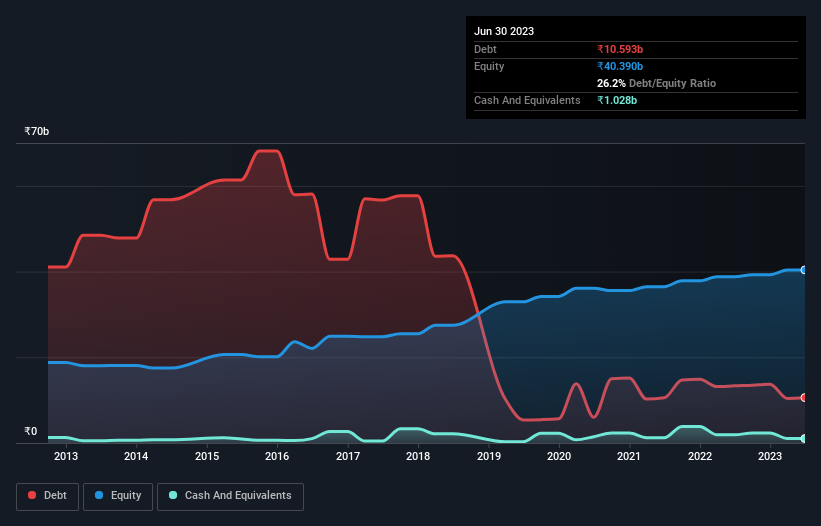The width and height of the screenshot is (821, 526).
Task: Click the 2023 x-axis label
Action: pos(770,456)
